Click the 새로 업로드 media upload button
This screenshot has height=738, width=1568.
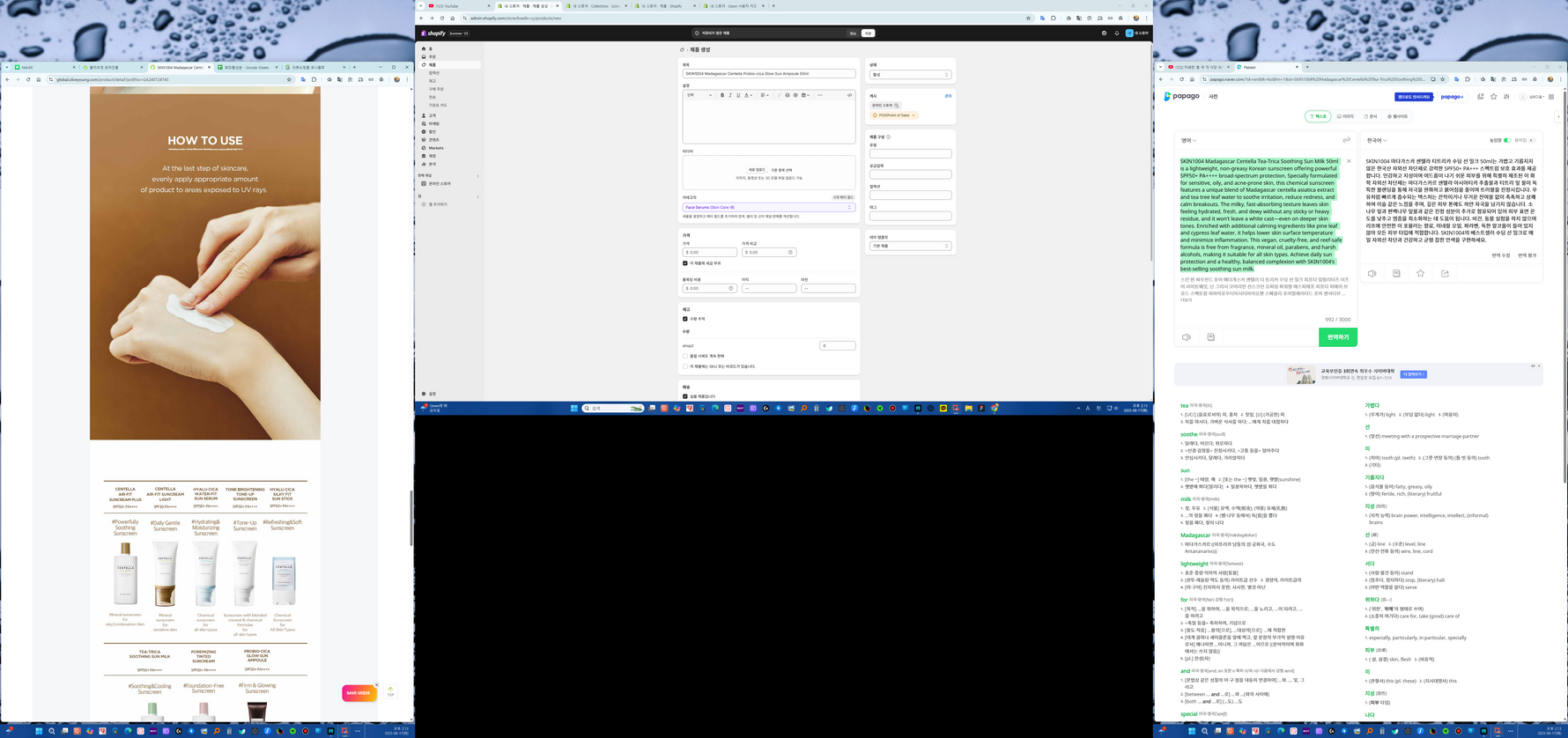[757, 170]
